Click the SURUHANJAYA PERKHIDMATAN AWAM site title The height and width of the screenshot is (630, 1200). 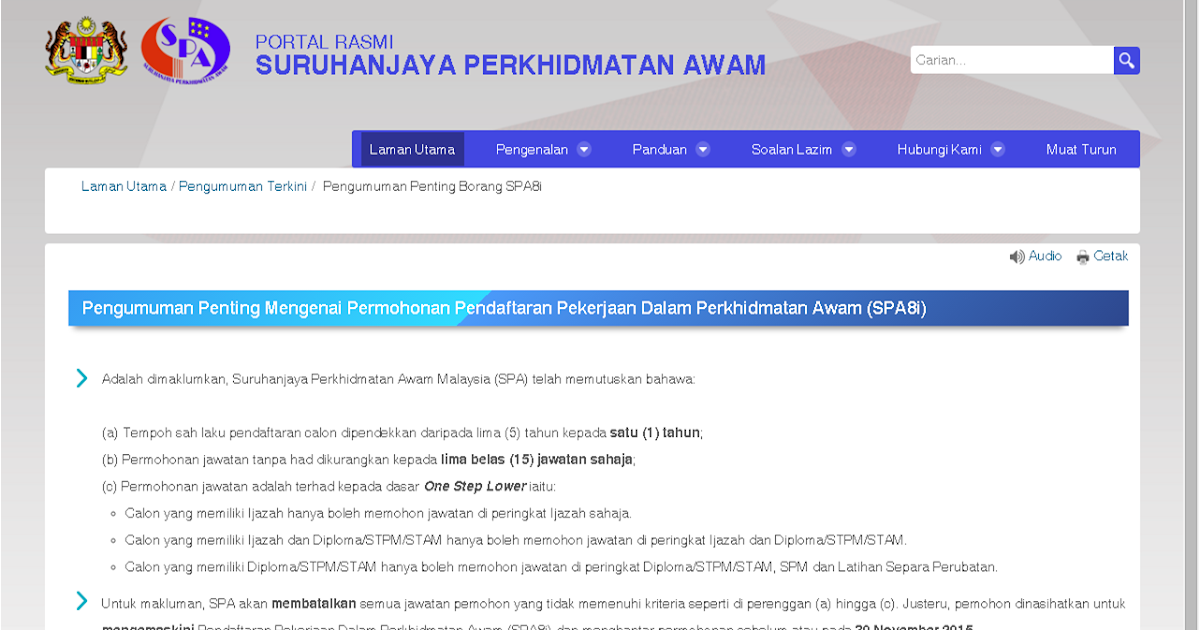(510, 66)
